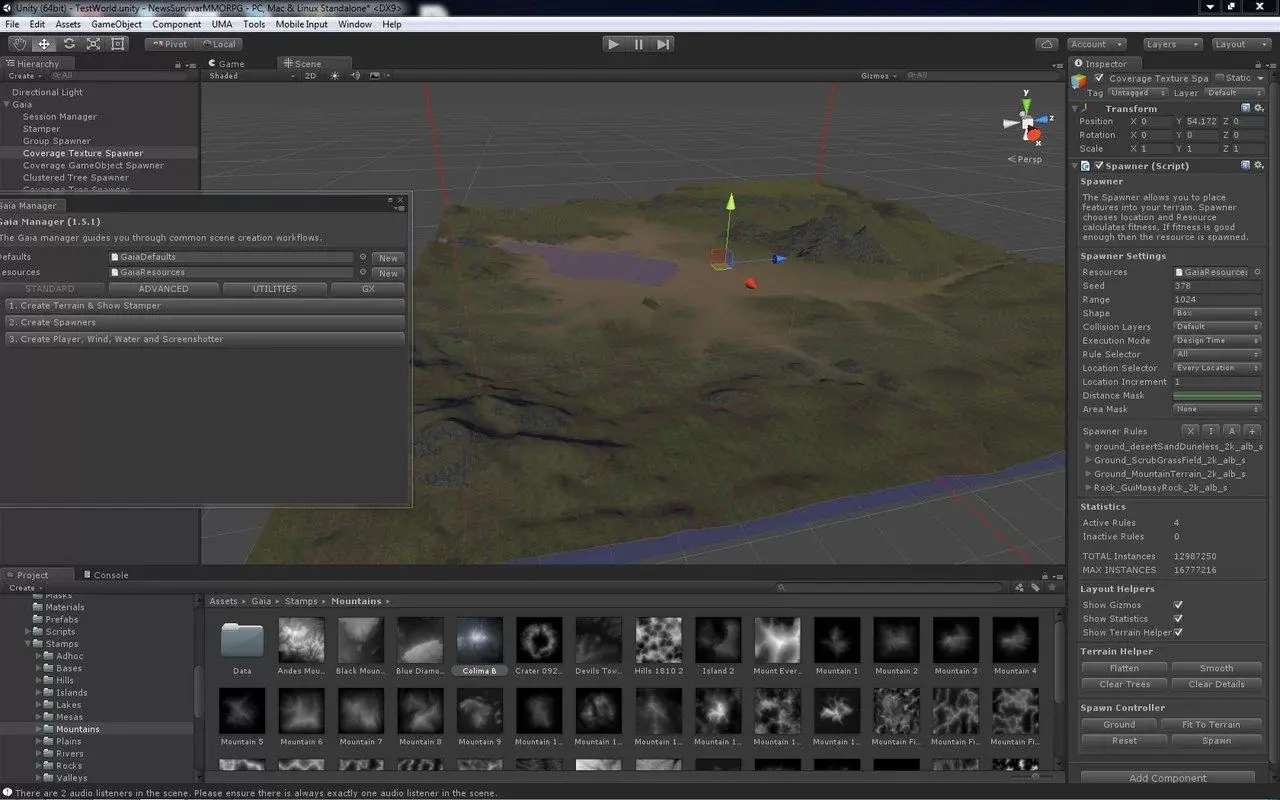Uncheck Show Statistics checkbox
This screenshot has height=800, width=1280.
pos(1178,619)
